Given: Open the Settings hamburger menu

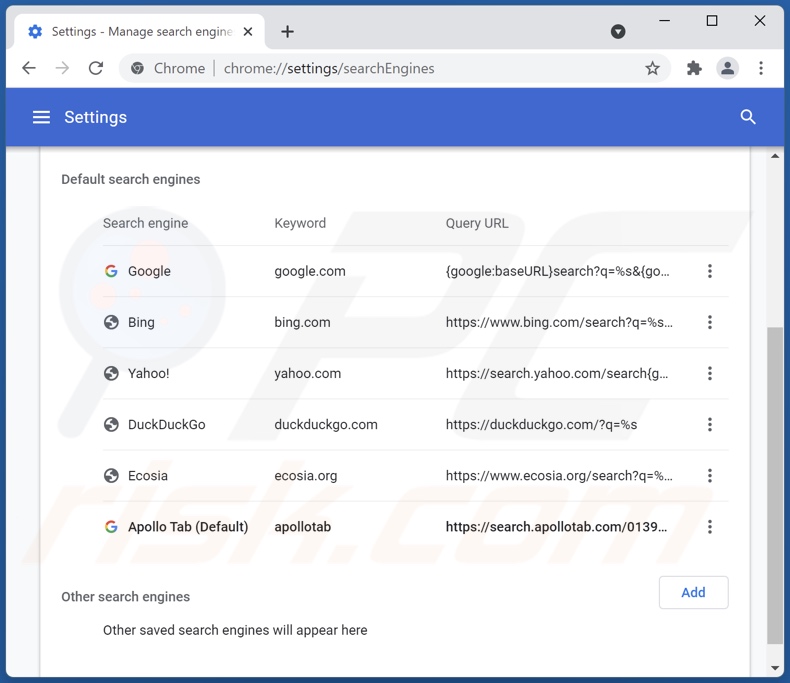Looking at the screenshot, I should coord(41,117).
